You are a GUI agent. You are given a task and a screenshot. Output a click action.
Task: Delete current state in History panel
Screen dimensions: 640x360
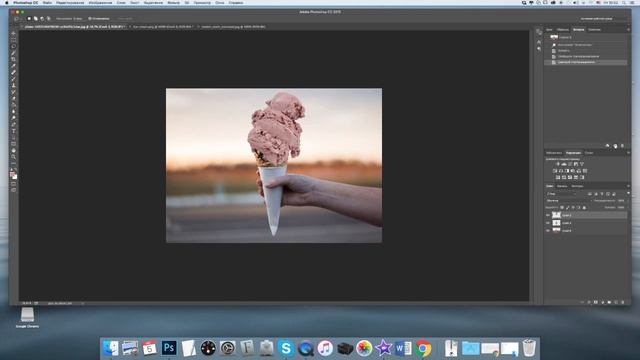(x=622, y=146)
